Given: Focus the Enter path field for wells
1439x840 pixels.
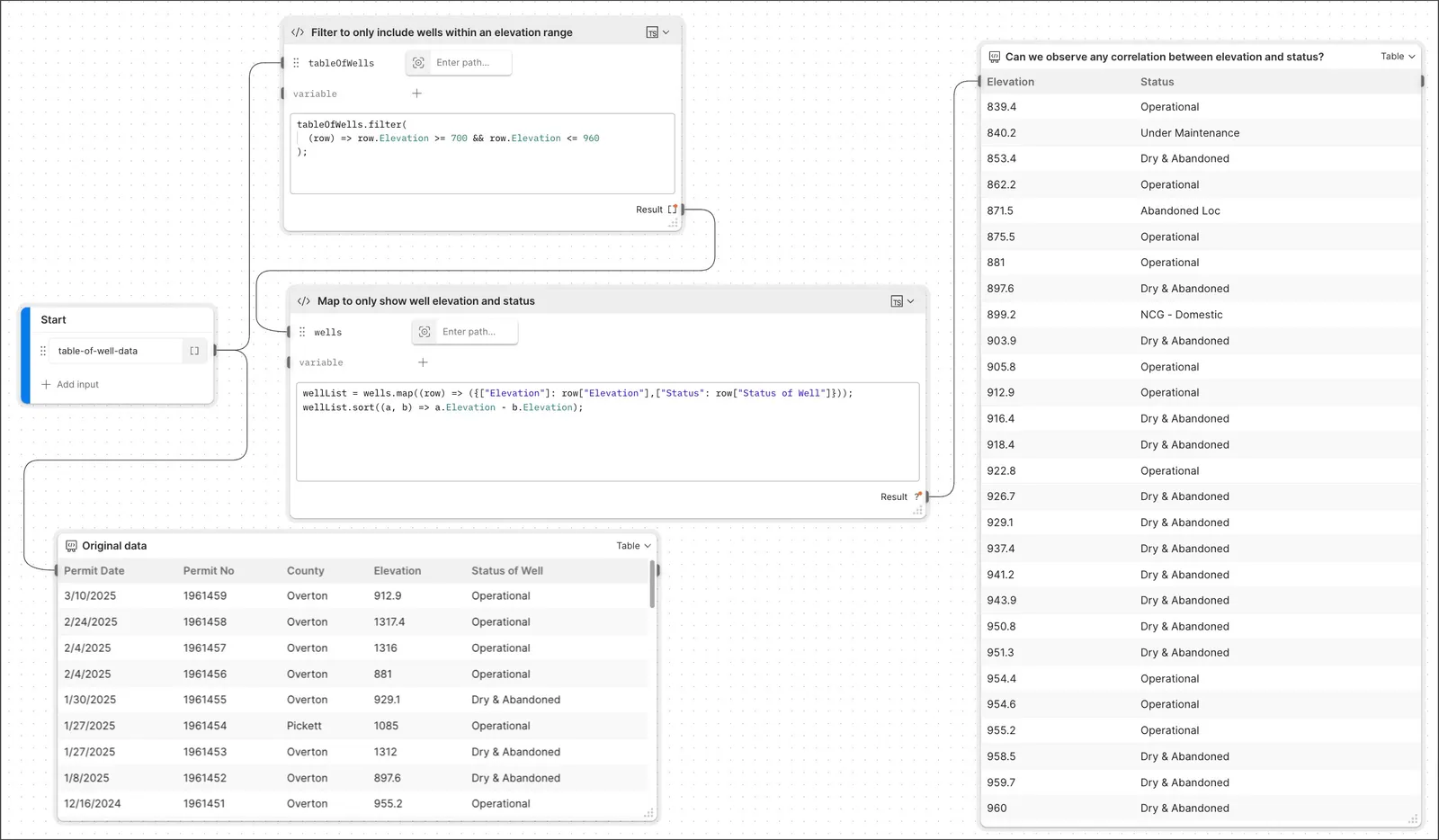Looking at the screenshot, I should coord(478,332).
